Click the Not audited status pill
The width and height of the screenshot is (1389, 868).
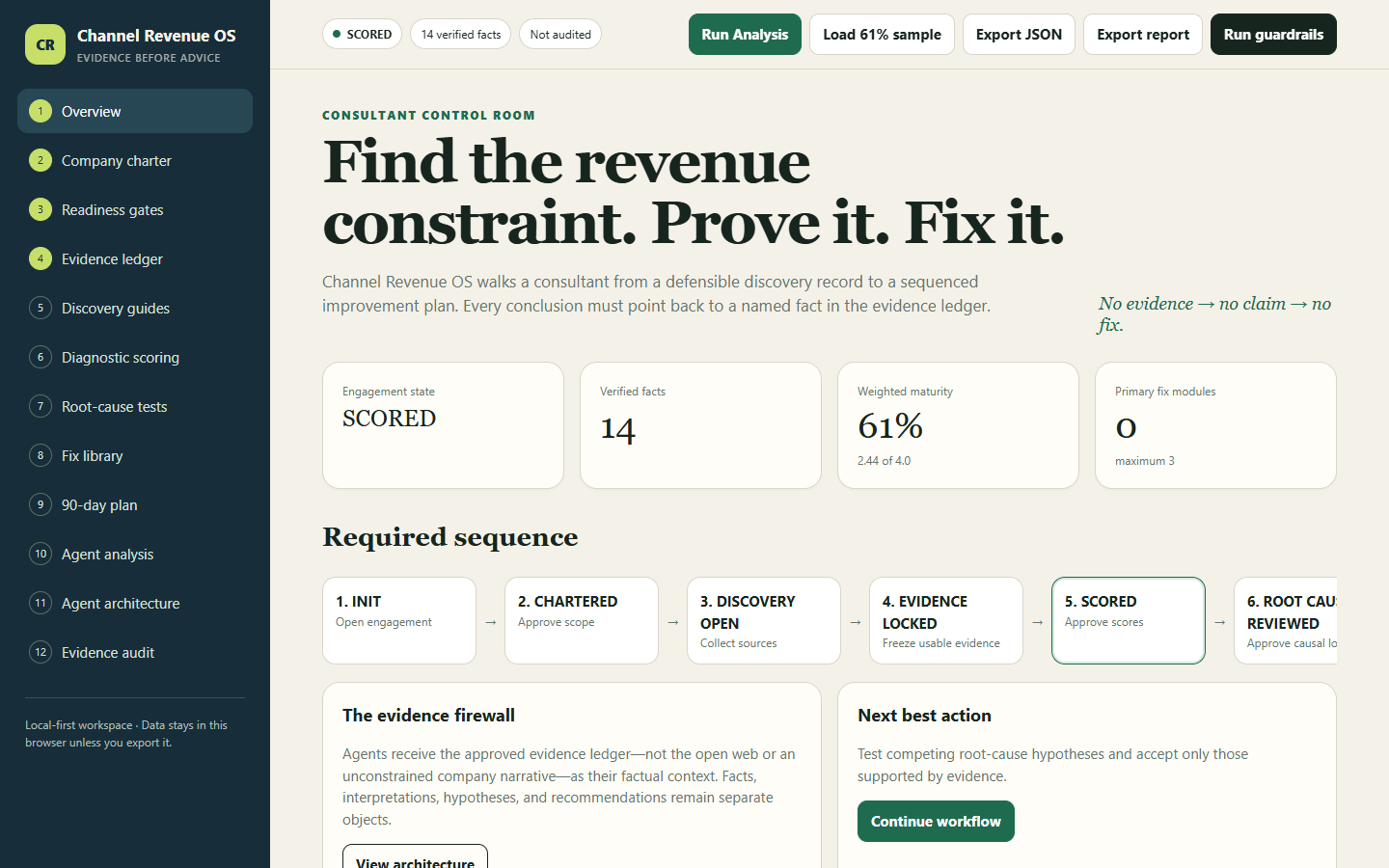pyautogui.click(x=560, y=34)
